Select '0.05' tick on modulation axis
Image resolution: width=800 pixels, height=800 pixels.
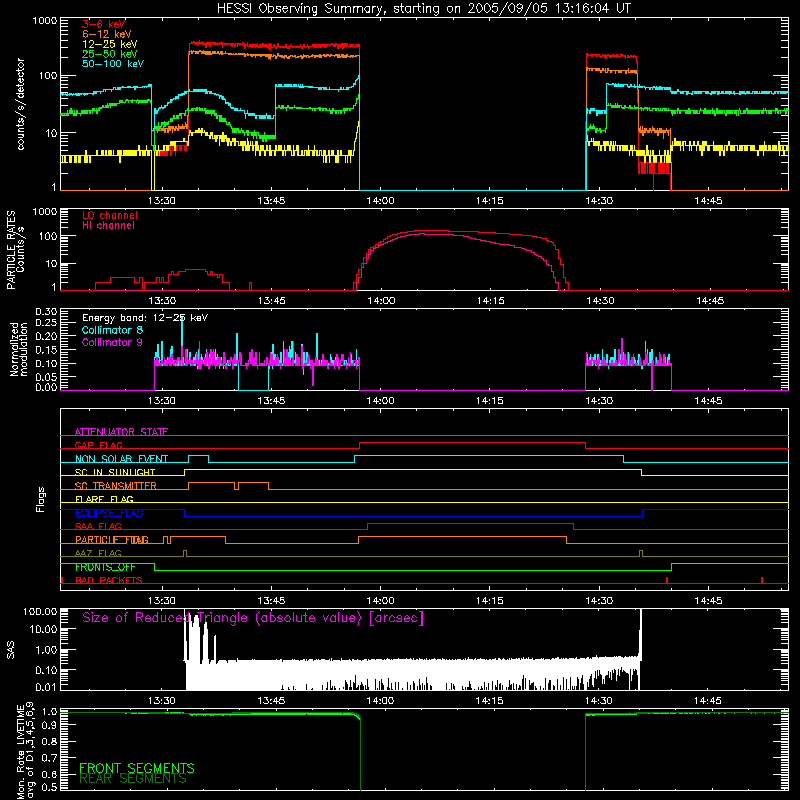46,377
